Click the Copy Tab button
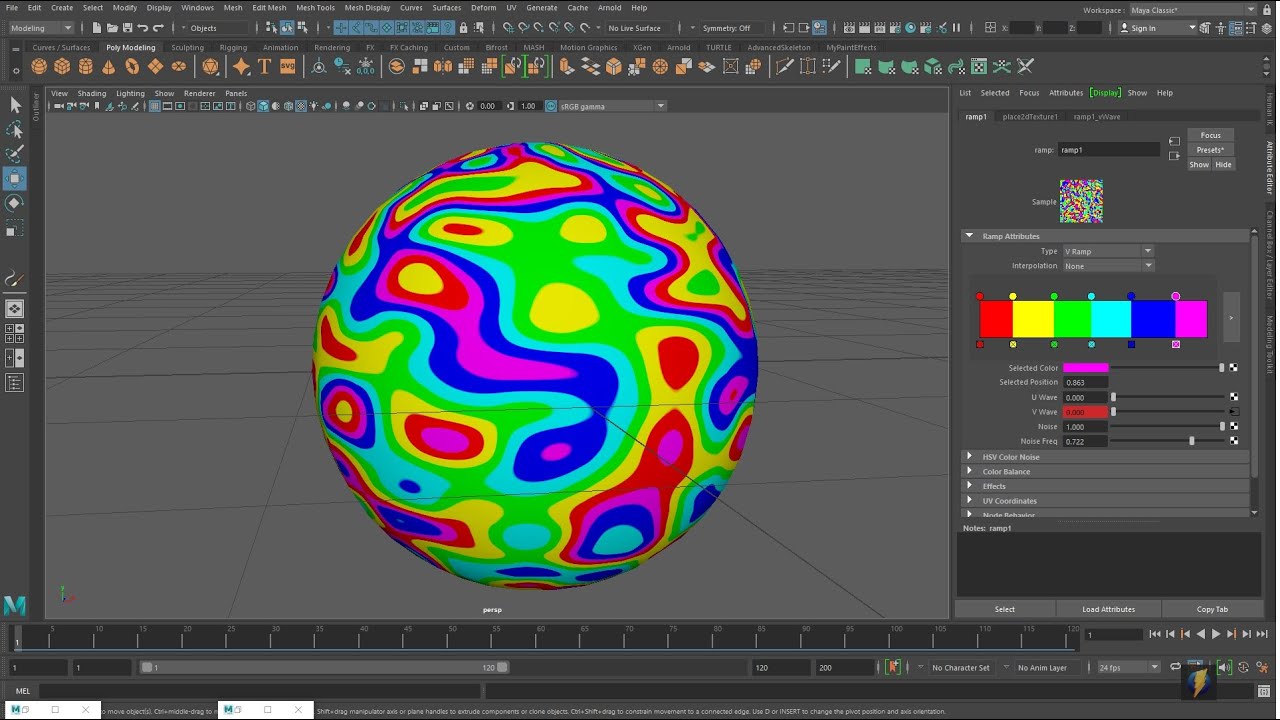 coord(1212,609)
